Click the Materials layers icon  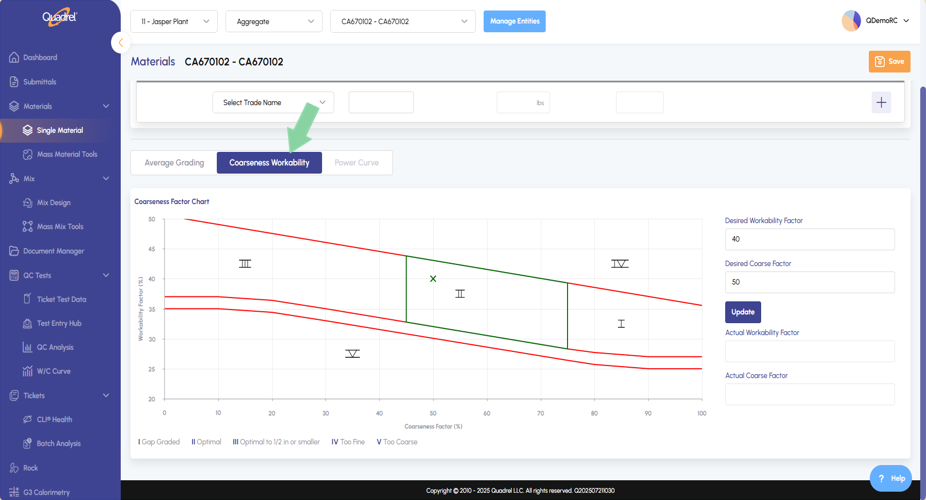(14, 106)
